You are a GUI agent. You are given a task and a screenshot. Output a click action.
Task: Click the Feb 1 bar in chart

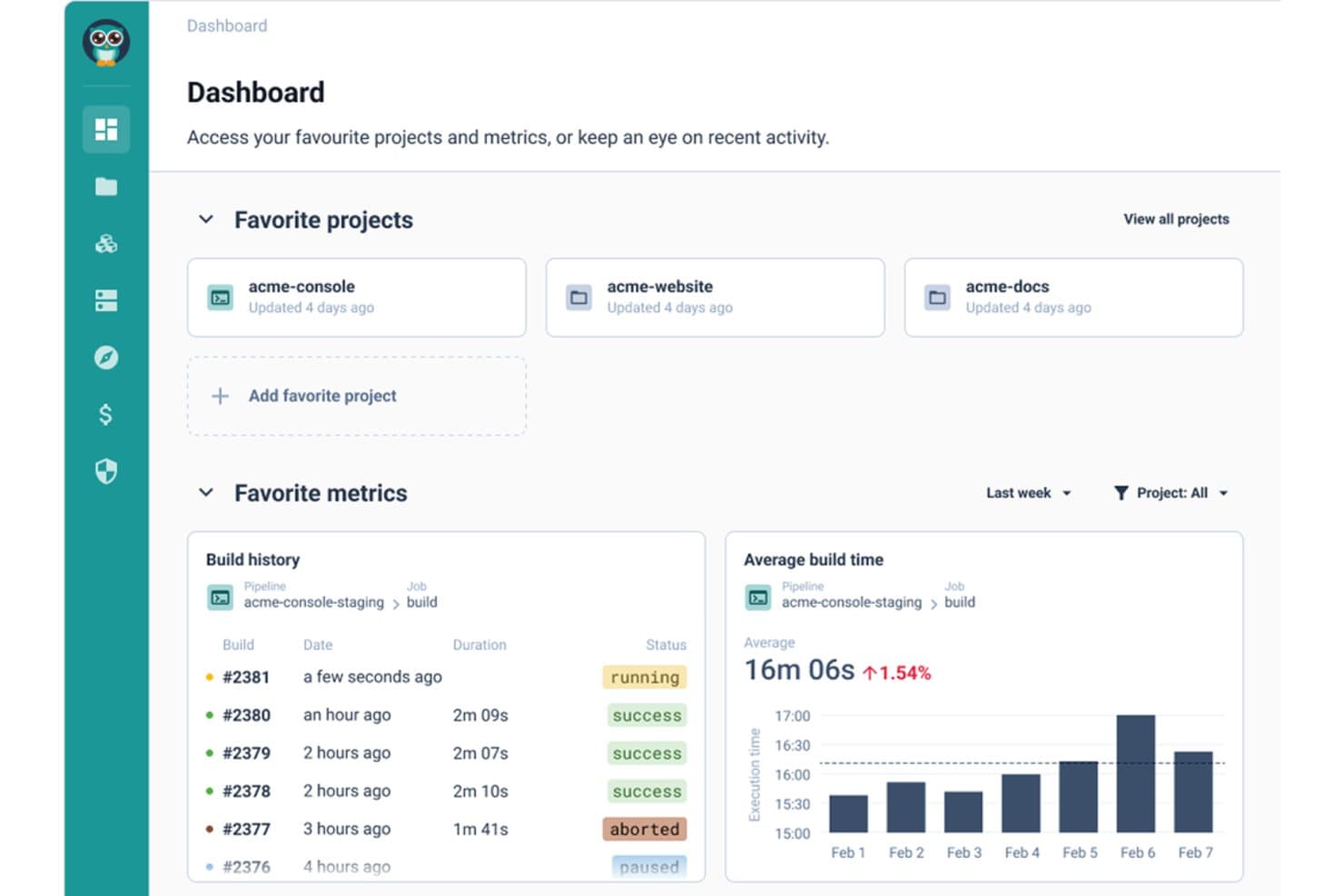coord(848,813)
